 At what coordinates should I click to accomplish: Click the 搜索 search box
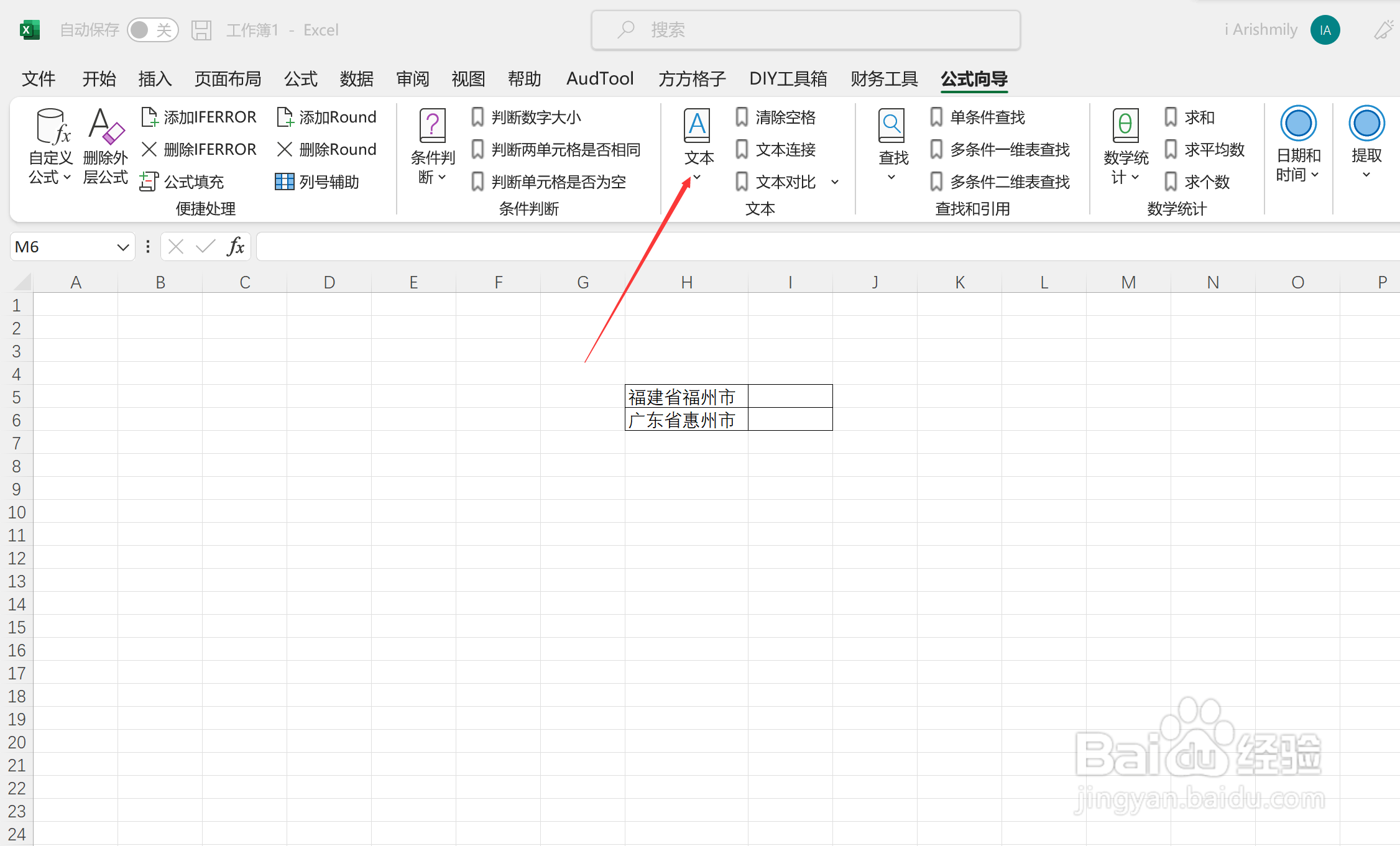[x=806, y=30]
